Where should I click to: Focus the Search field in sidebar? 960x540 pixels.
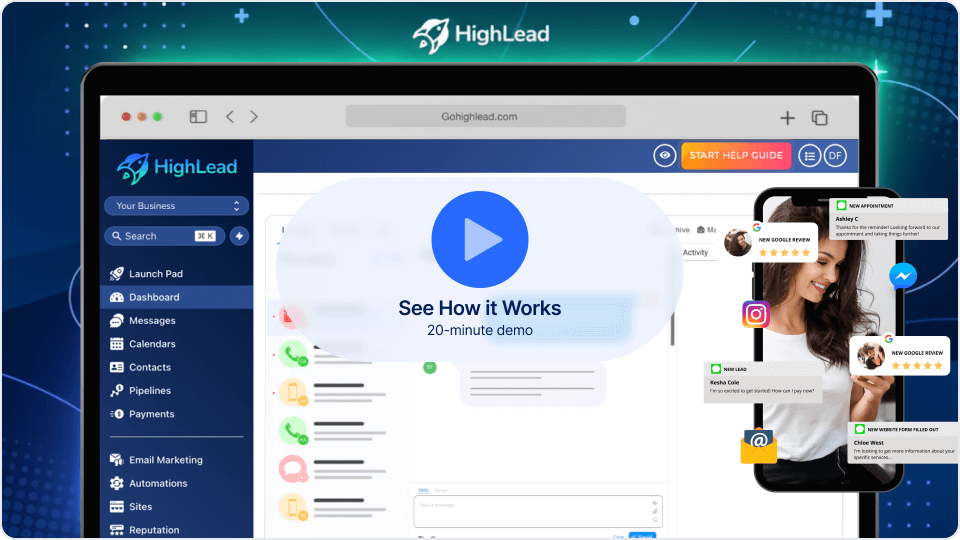(x=164, y=236)
